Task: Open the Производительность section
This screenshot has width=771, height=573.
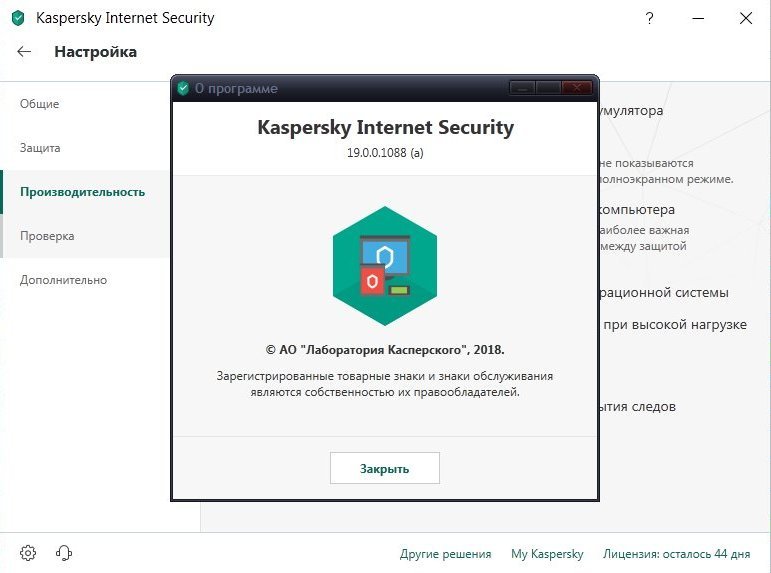Action: click(x=83, y=192)
